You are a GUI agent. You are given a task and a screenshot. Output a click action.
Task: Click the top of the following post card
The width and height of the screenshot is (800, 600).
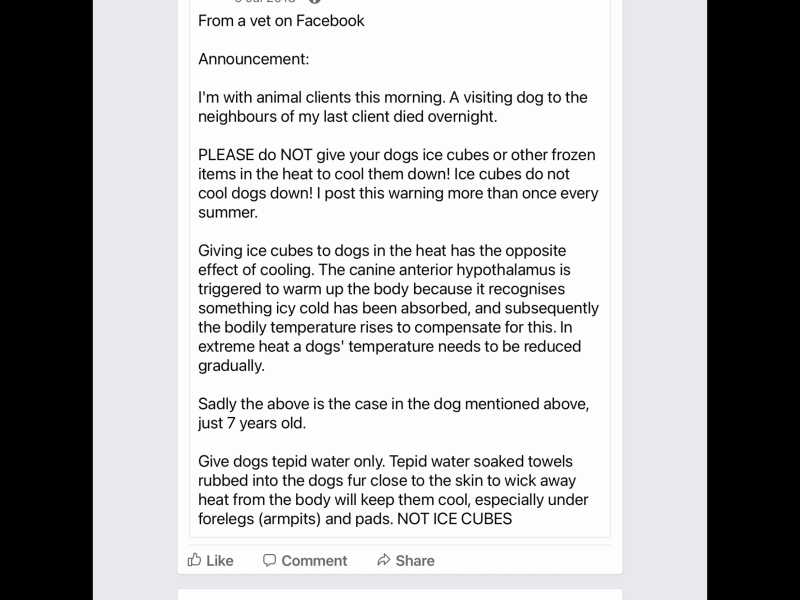pyautogui.click(x=400, y=593)
